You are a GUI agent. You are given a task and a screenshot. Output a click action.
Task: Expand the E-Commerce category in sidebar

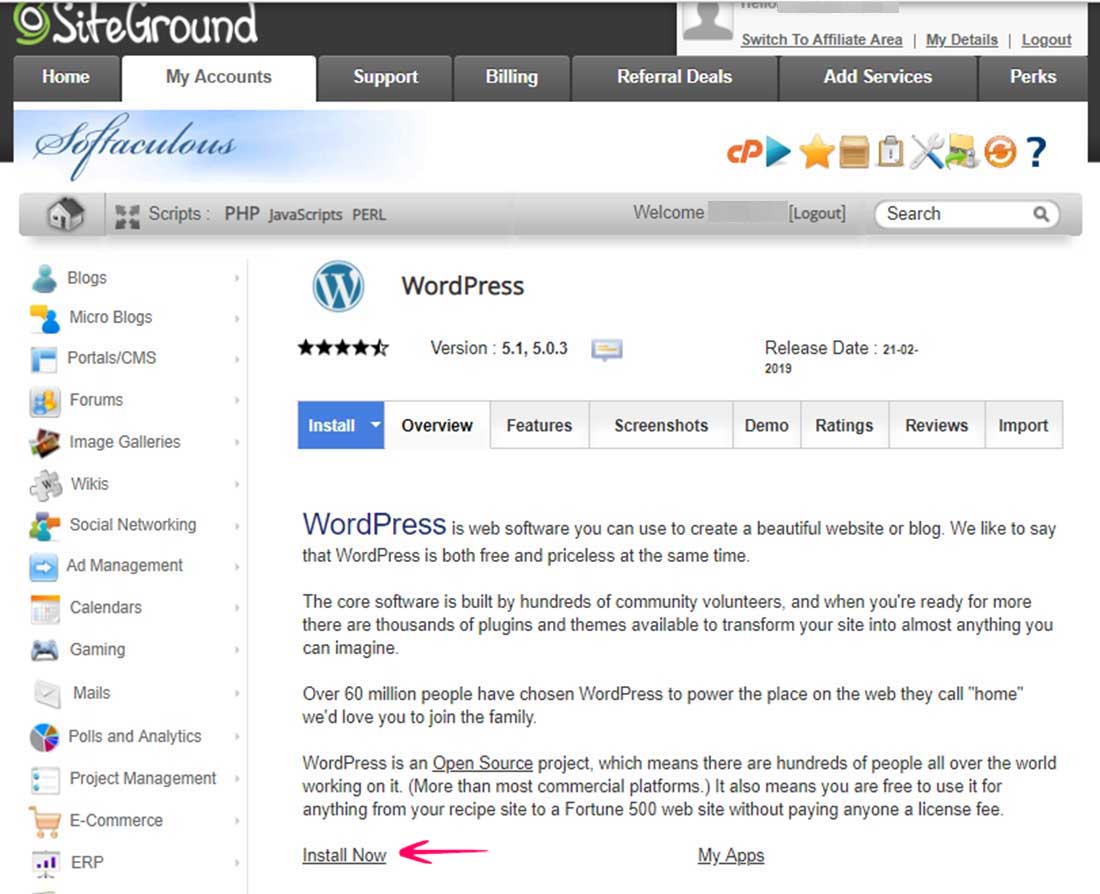[x=115, y=820]
